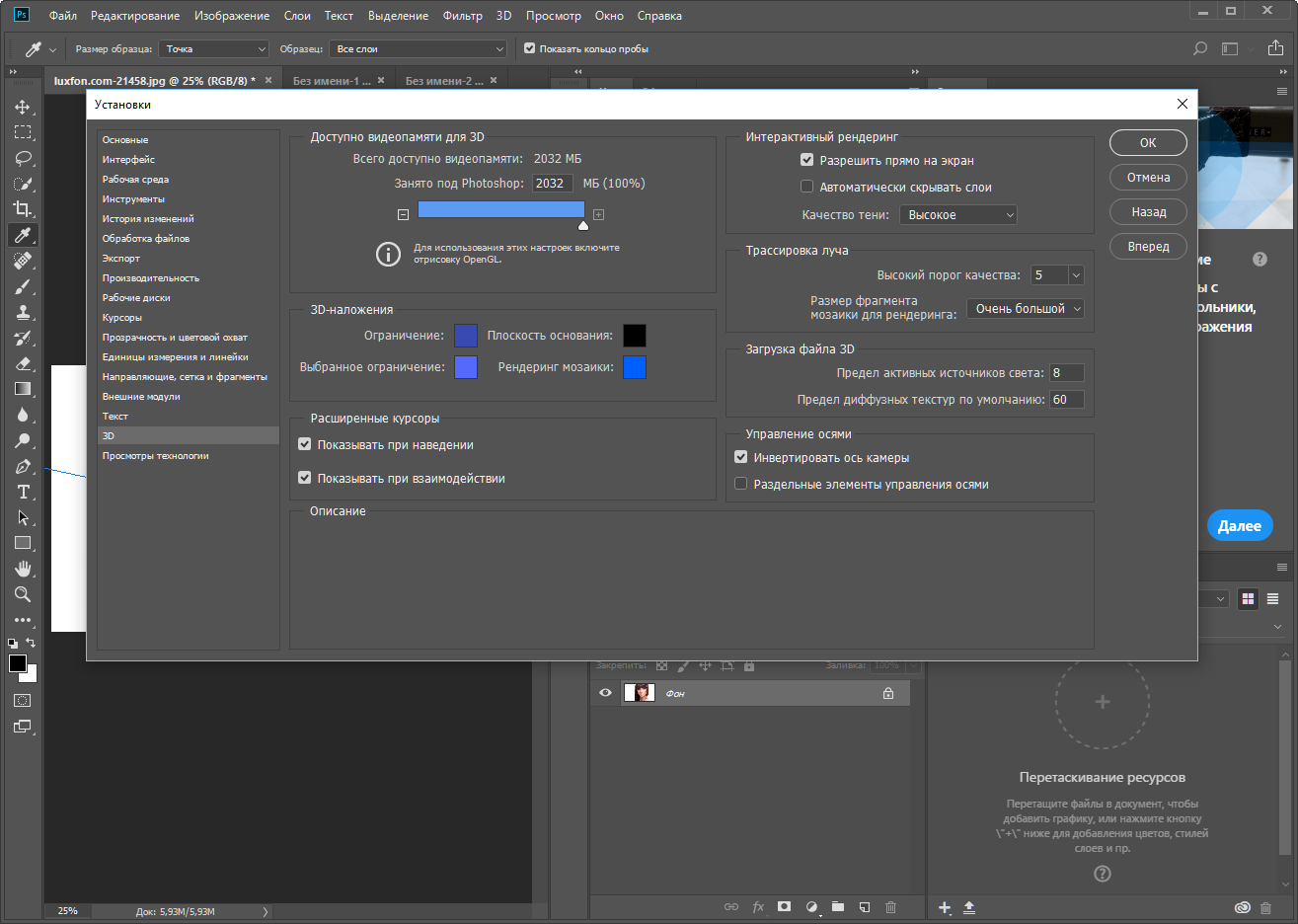The image size is (1298, 924).
Task: Expand 'Размер фрагмента мозаики' dropdown
Action: tap(1025, 309)
